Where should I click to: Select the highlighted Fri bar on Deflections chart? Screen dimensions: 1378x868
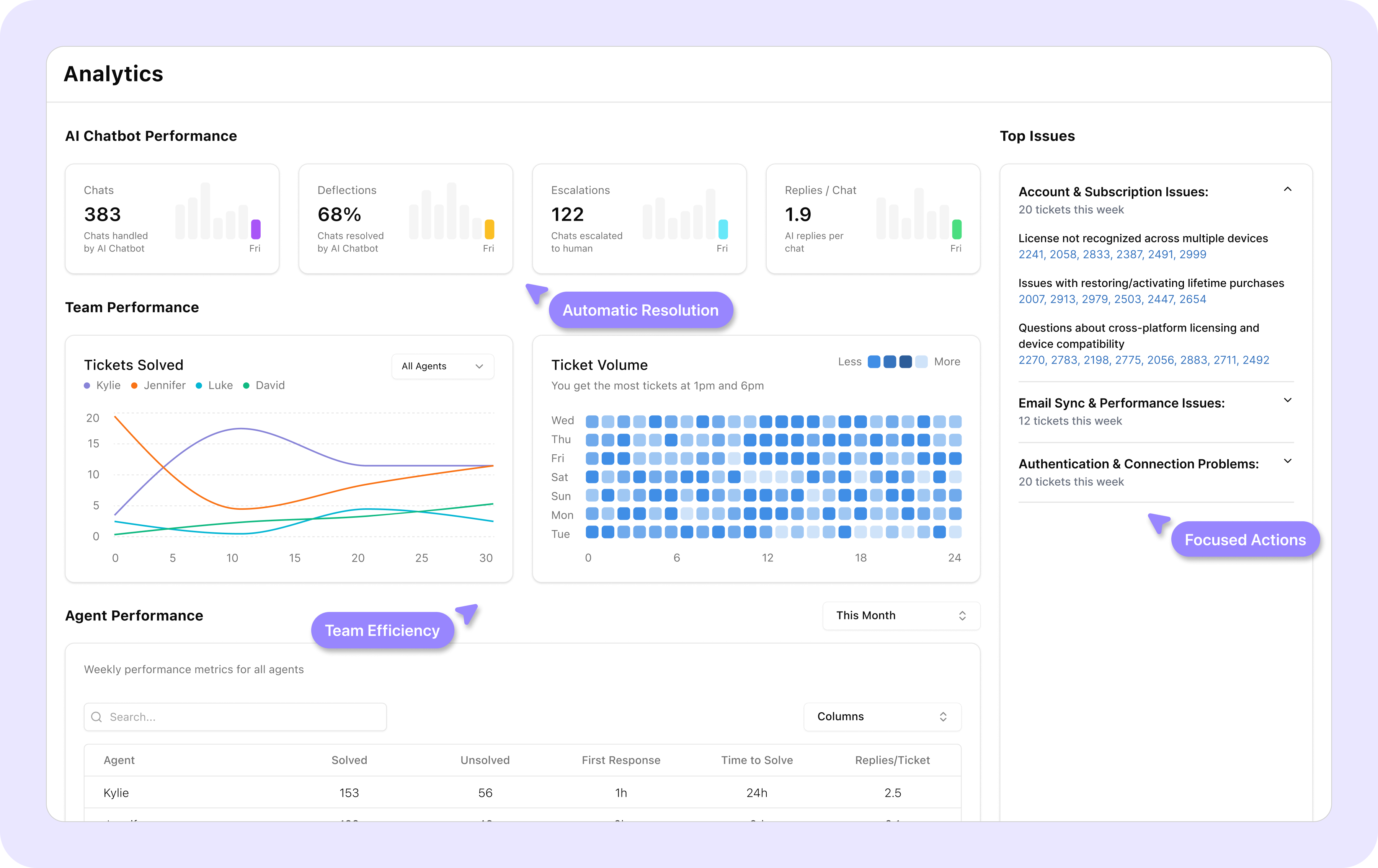point(489,229)
